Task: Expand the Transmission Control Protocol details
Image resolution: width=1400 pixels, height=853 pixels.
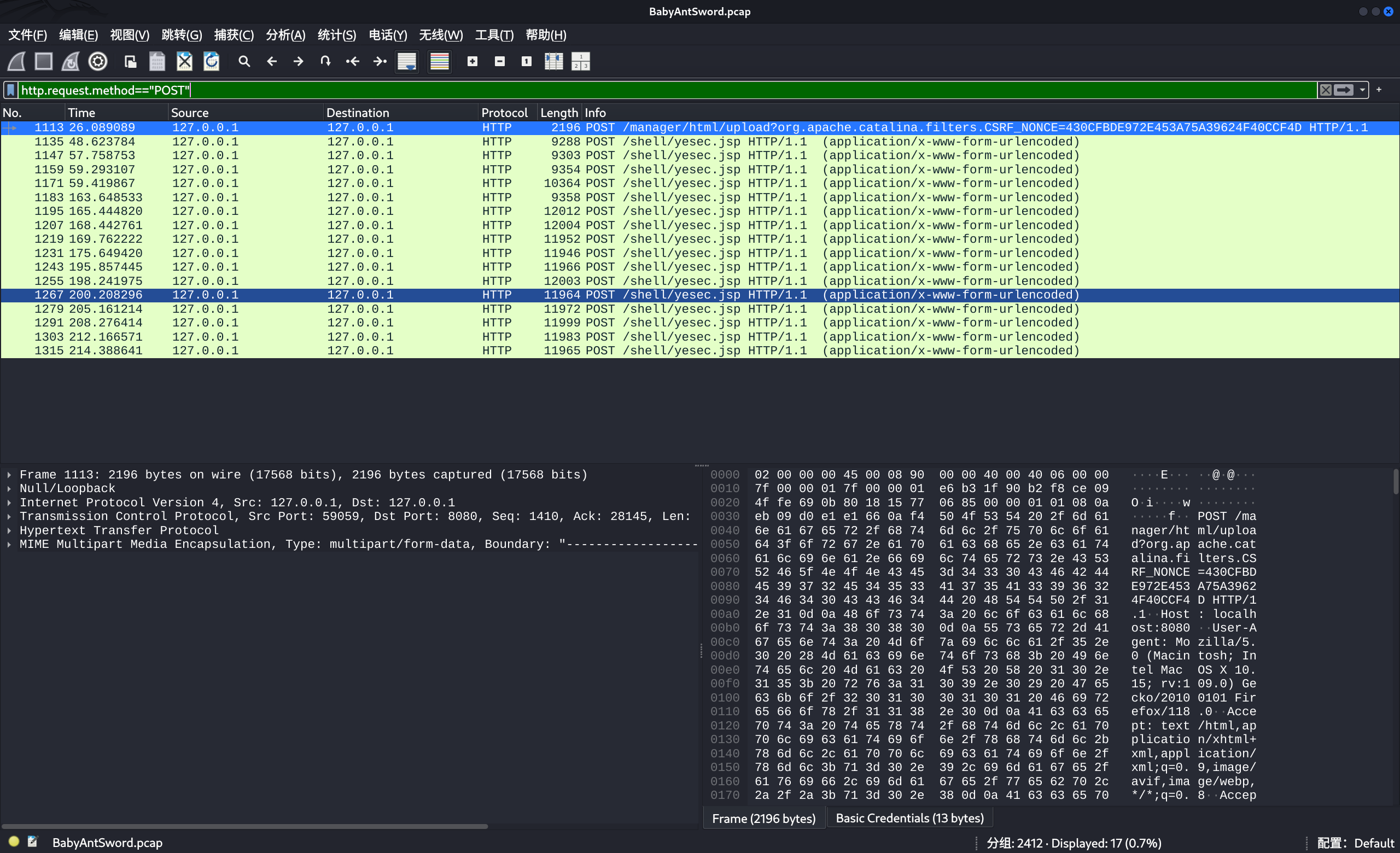Action: coord(9,516)
